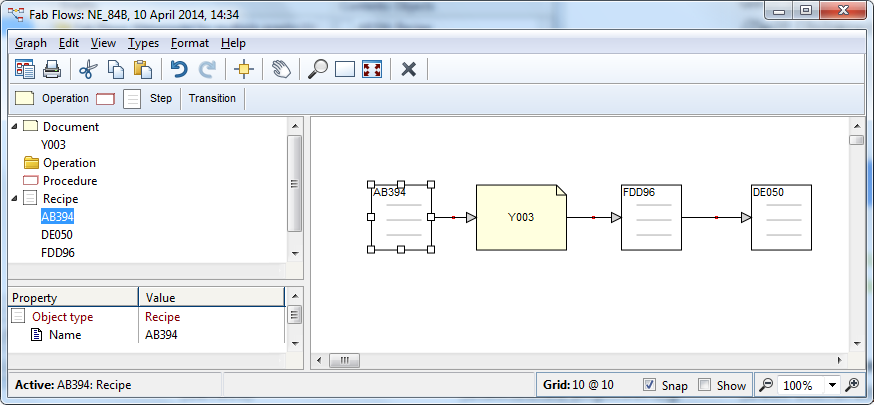874x405 pixels.
Task: Collapse the Document tree node
Action: click(15, 127)
